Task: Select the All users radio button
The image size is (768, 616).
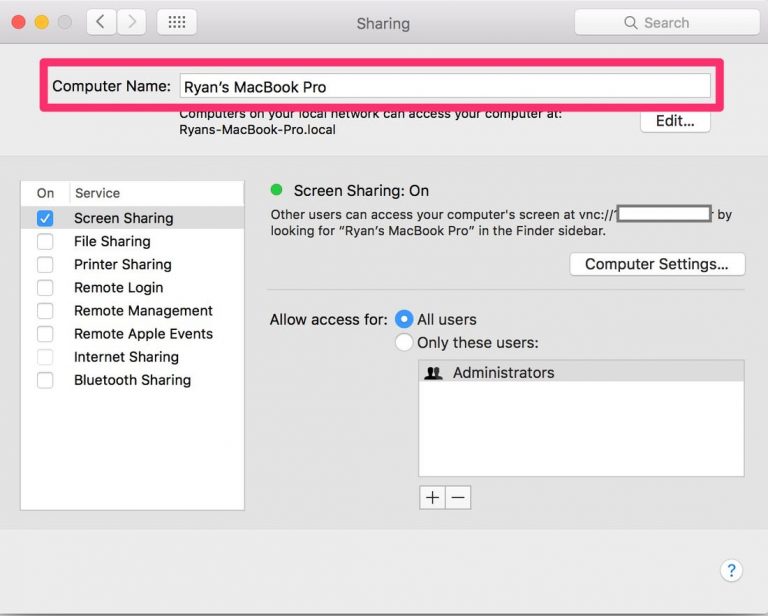Action: pos(404,320)
